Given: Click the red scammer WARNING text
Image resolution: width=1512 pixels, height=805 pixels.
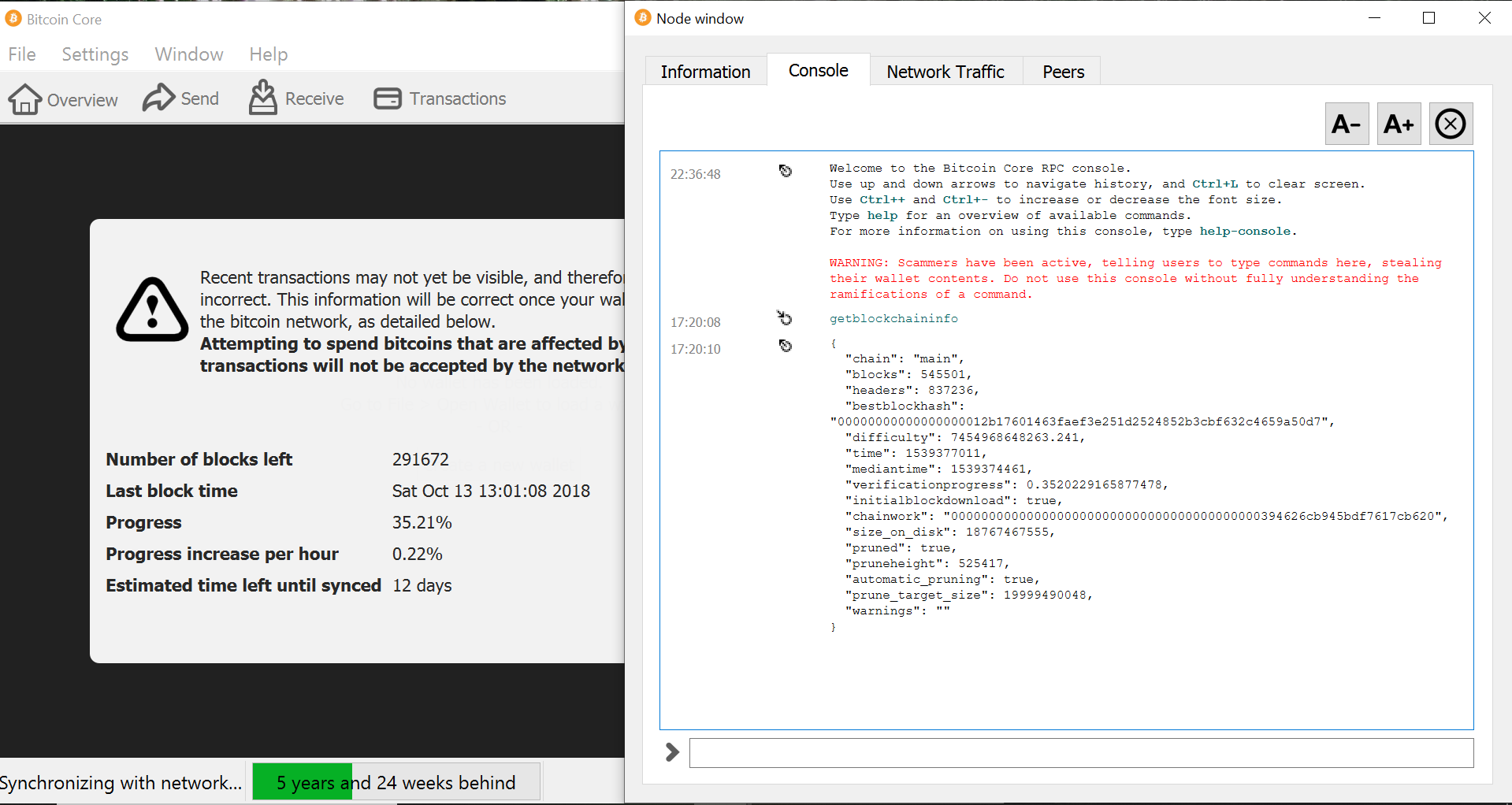Looking at the screenshot, I should click(1135, 278).
